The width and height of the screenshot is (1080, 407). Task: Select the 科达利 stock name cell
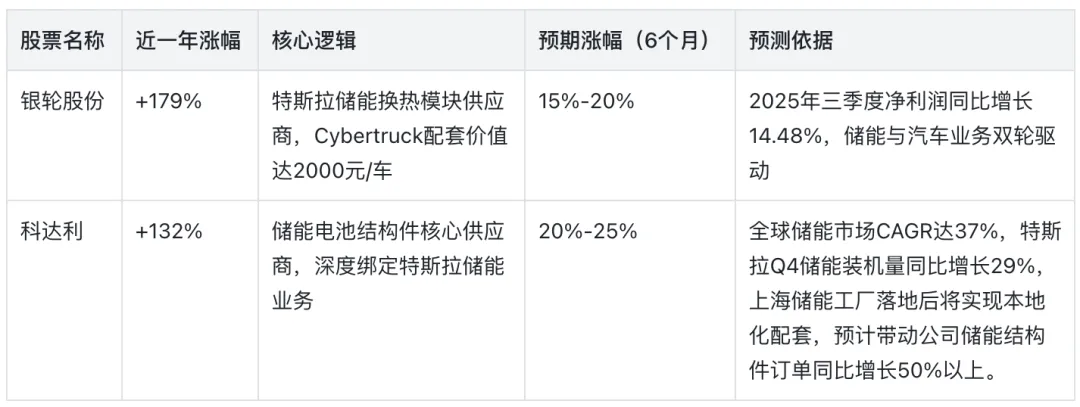[x=52, y=231]
